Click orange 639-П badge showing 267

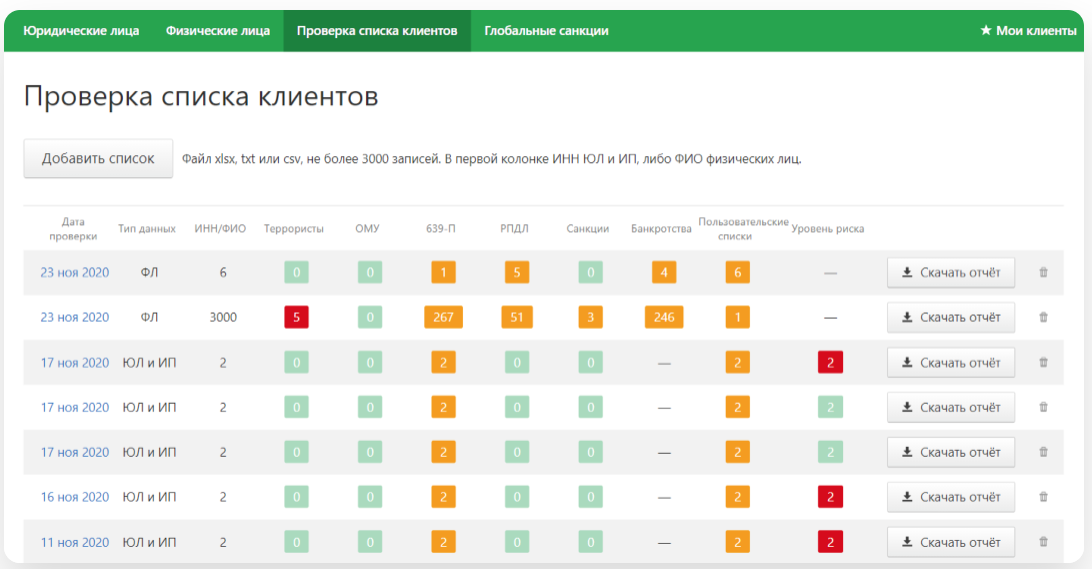pos(443,317)
